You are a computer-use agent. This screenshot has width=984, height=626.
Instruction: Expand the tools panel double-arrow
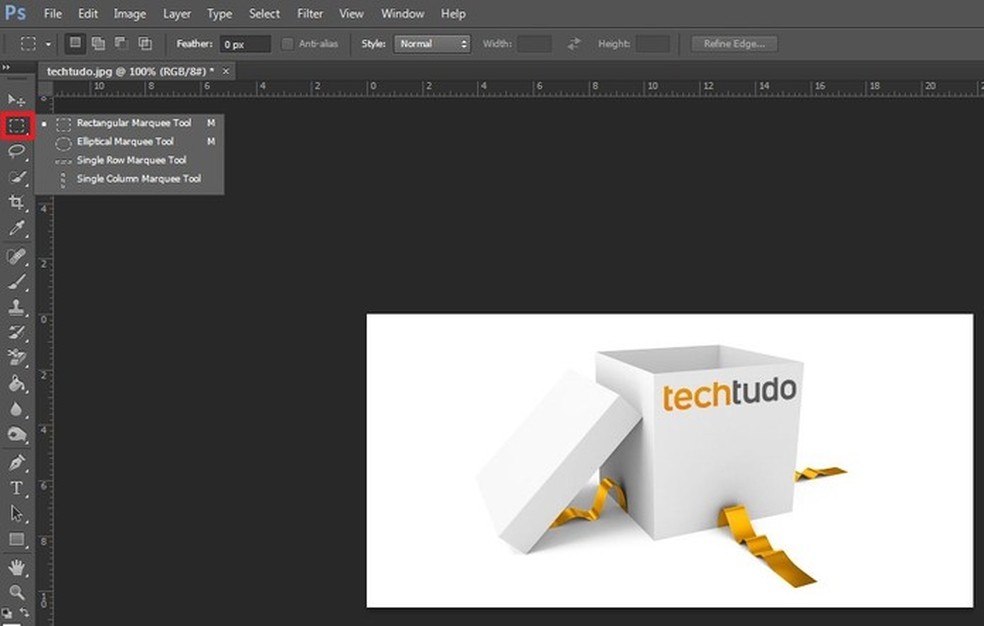tap(9, 68)
